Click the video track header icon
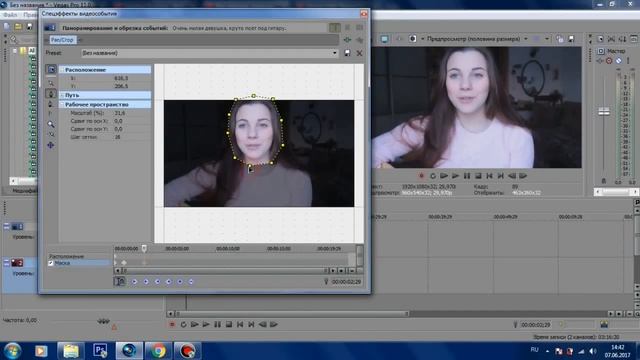This screenshot has height=360, width=640. tap(17, 227)
